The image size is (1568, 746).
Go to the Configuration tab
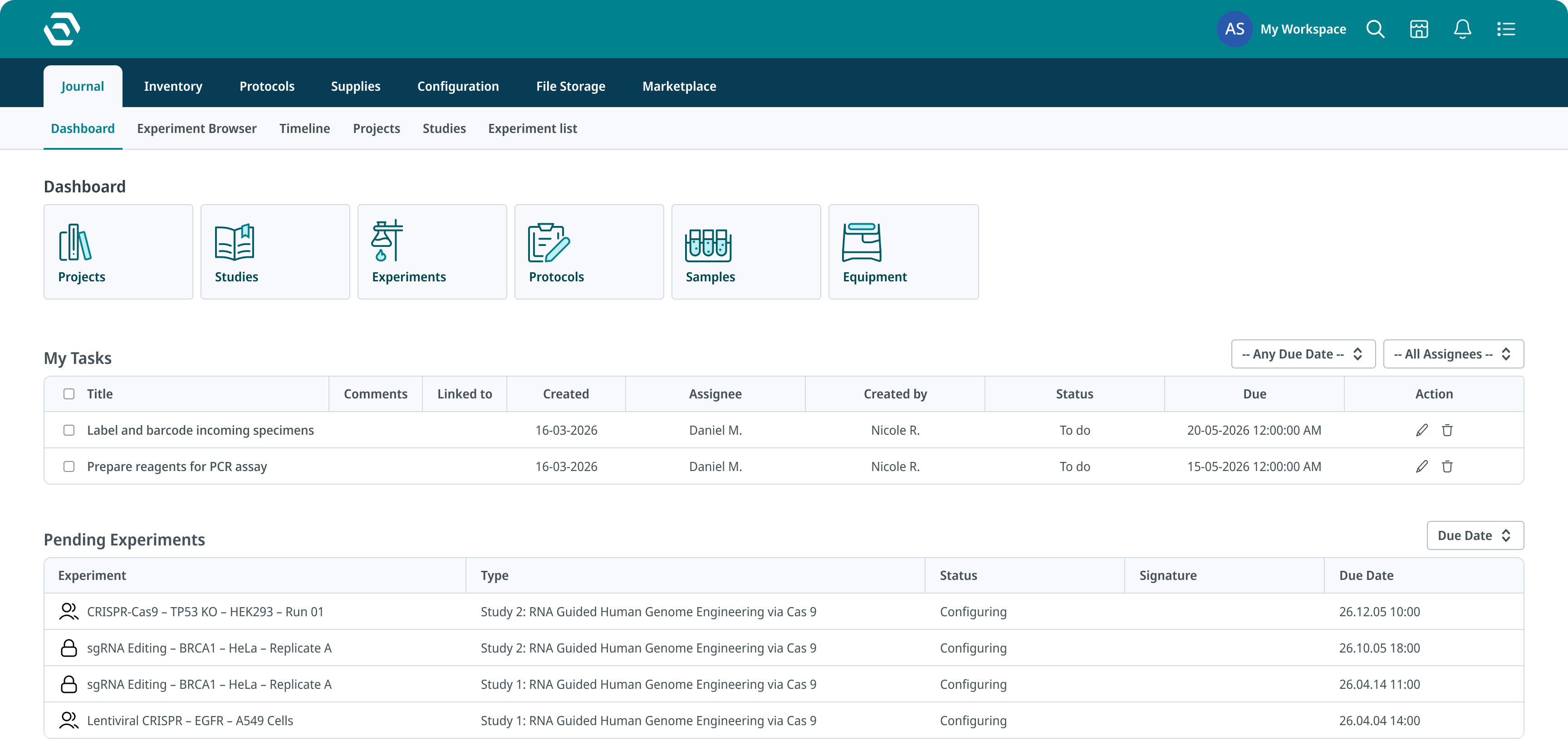pos(458,87)
